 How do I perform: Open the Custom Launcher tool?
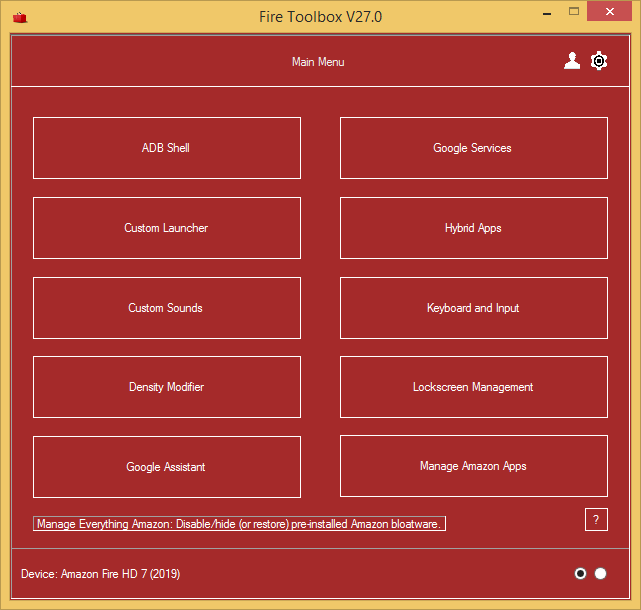pyautogui.click(x=167, y=228)
